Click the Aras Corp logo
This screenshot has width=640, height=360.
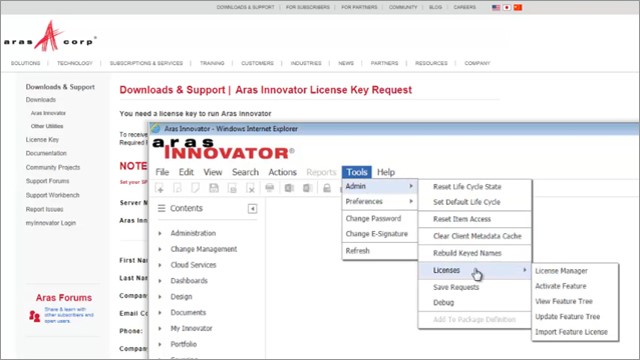coord(50,37)
